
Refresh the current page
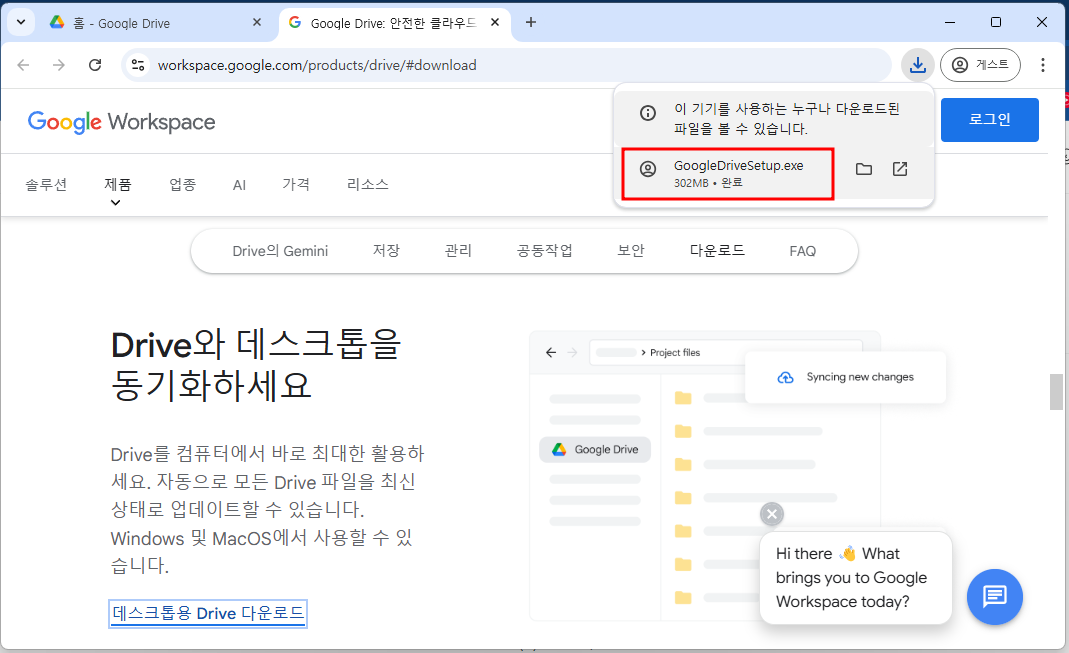95,64
